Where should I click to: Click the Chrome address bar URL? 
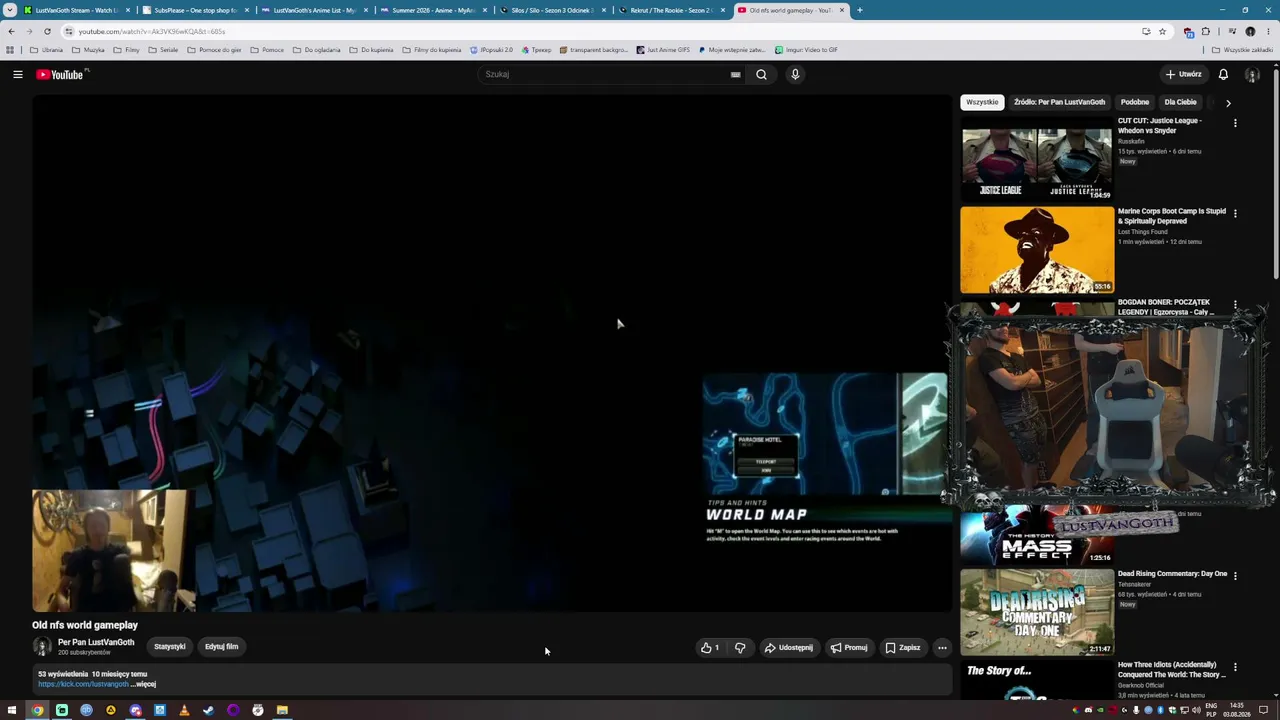(152, 31)
